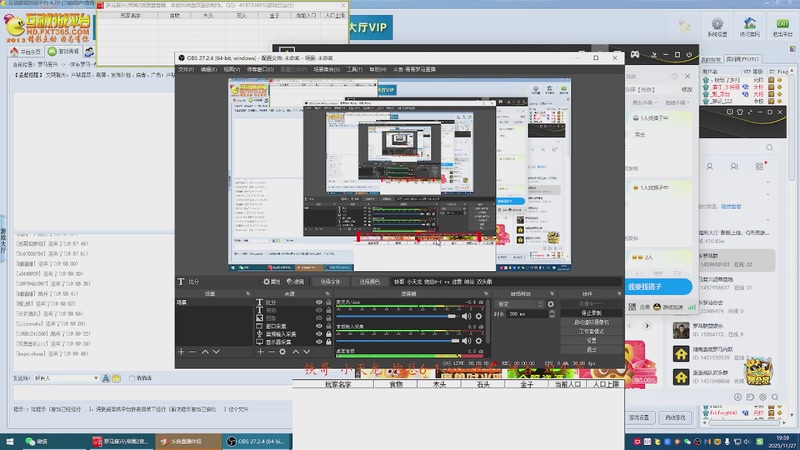
Task: Open 场景集合(S) menu in OBS
Action: click(x=327, y=69)
